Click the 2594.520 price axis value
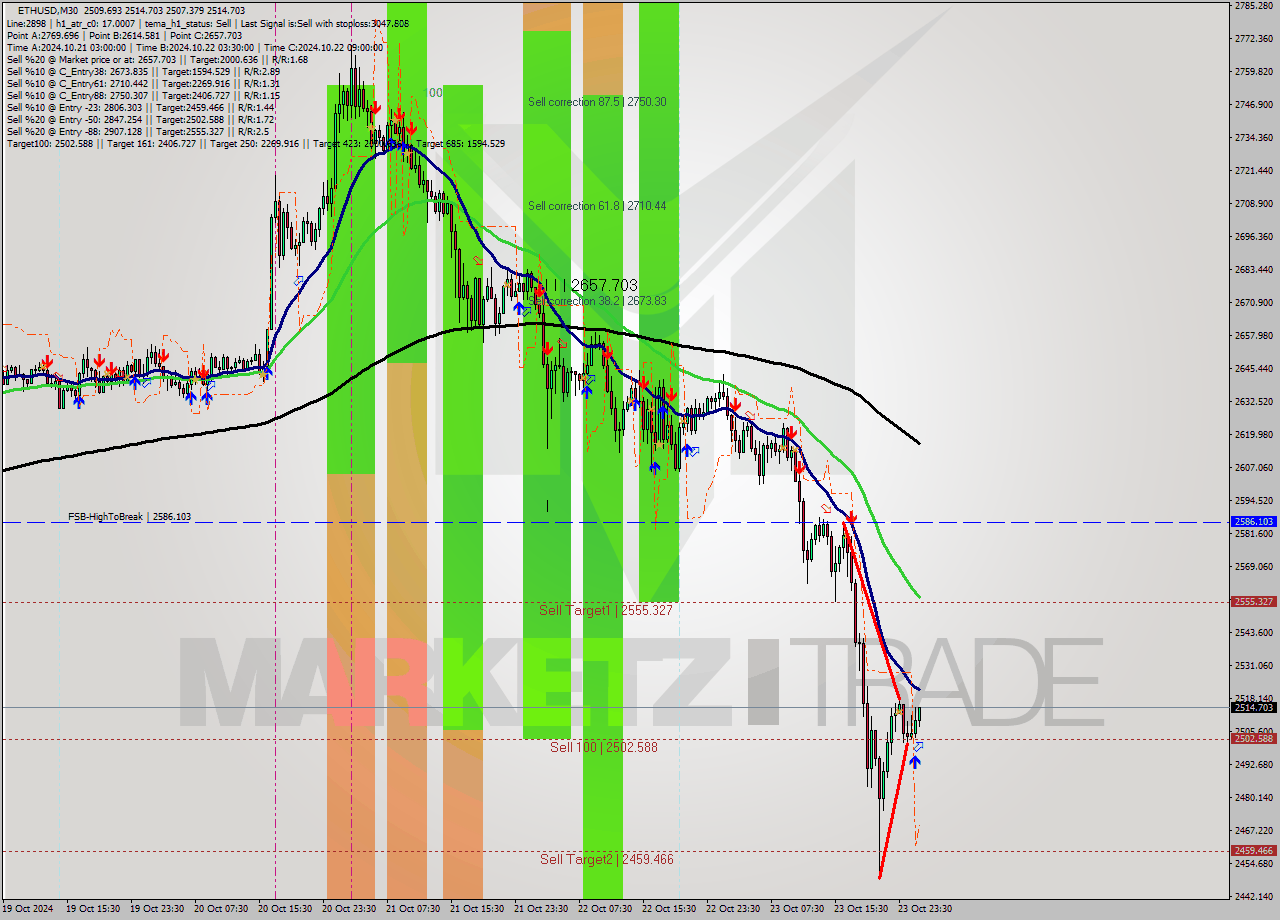The image size is (1280, 920). 1254,501
